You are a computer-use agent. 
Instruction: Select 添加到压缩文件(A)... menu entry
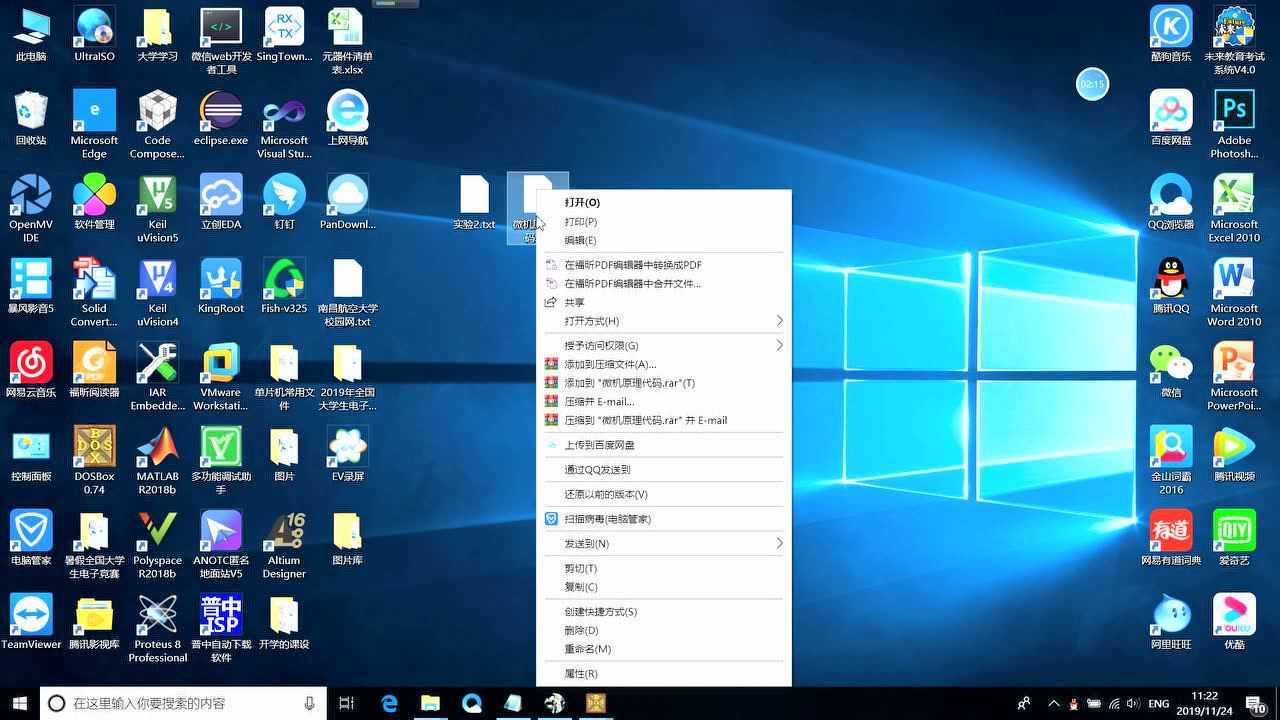click(610, 364)
